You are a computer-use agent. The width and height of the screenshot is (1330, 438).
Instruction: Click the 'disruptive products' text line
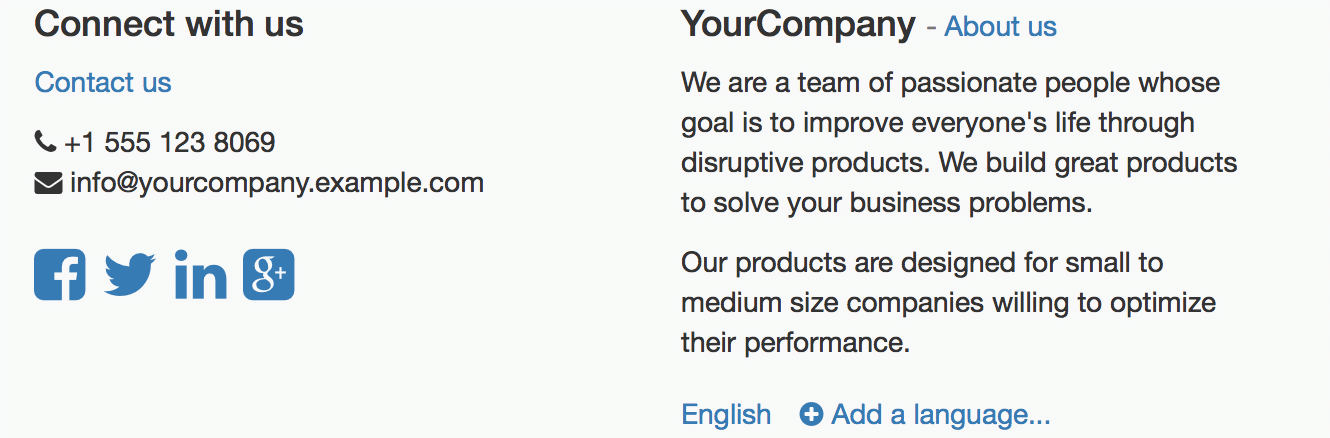click(959, 162)
